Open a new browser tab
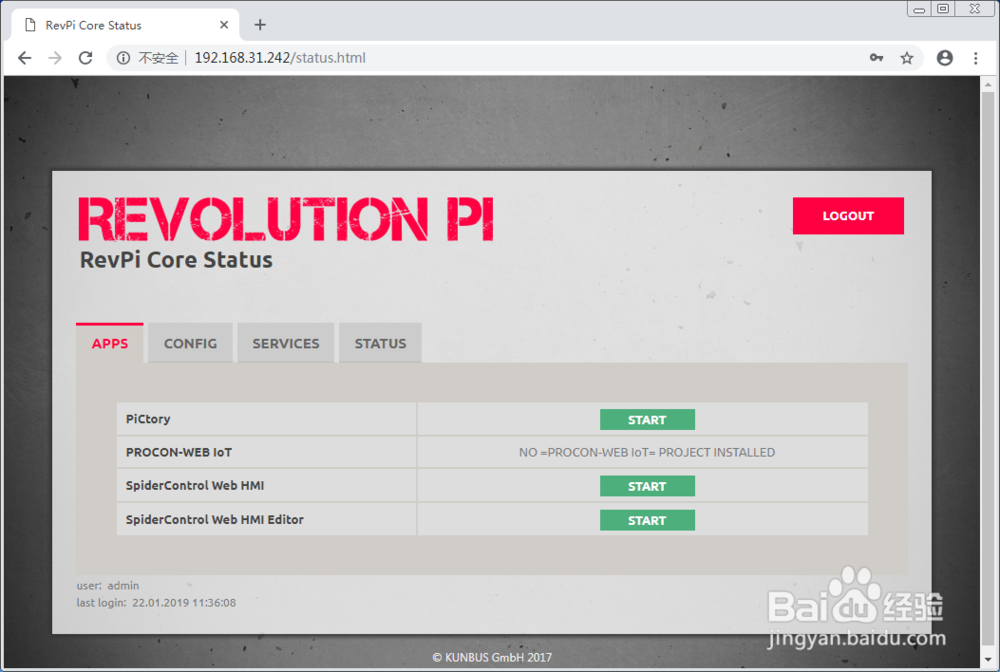1000x672 pixels. tap(260, 25)
